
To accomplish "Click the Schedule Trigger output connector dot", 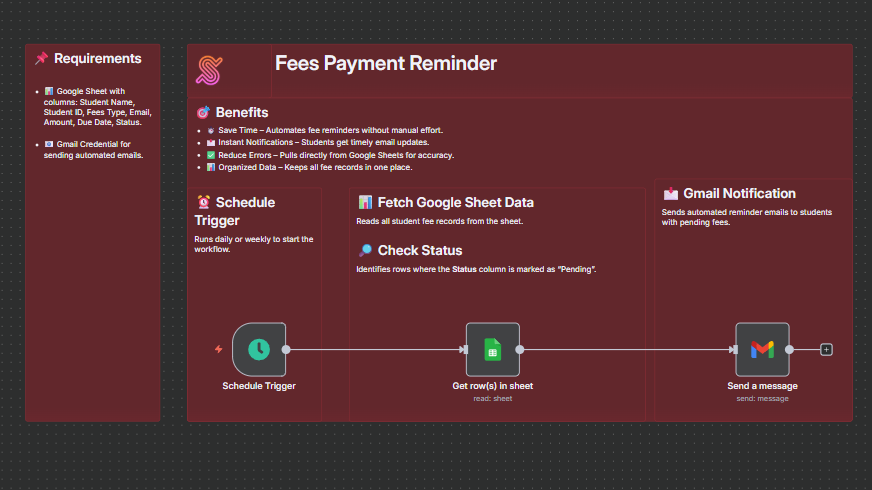I will pyautogui.click(x=286, y=349).
